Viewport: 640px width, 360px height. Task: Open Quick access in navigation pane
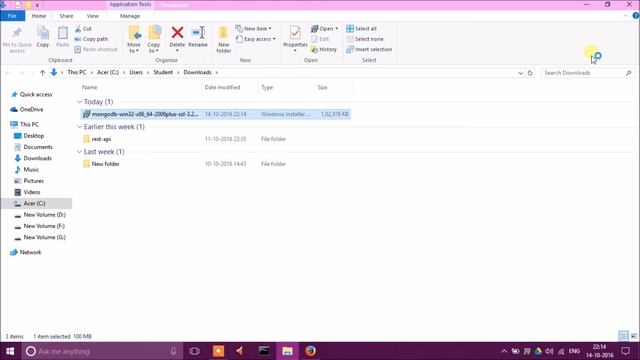tap(36, 94)
